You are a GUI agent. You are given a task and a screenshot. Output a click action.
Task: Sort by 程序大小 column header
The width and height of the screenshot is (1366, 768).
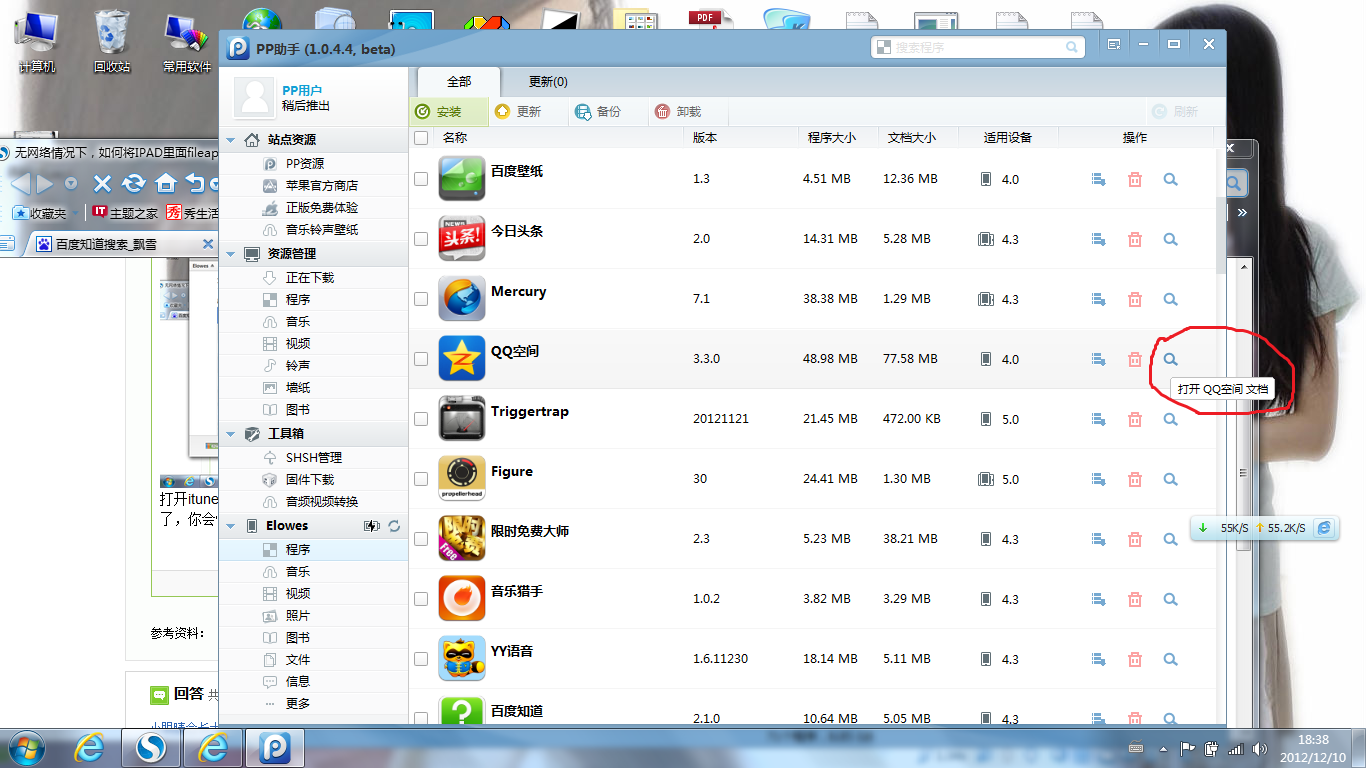point(831,138)
